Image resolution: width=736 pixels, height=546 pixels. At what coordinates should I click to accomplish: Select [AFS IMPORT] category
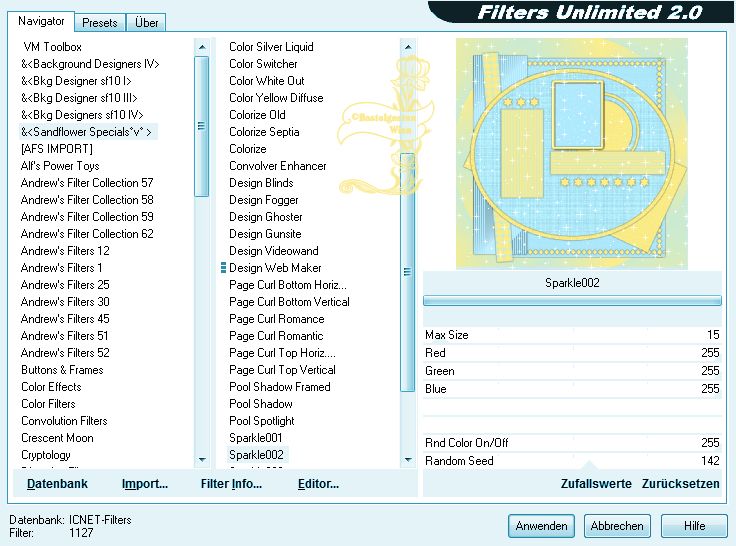tap(57, 149)
